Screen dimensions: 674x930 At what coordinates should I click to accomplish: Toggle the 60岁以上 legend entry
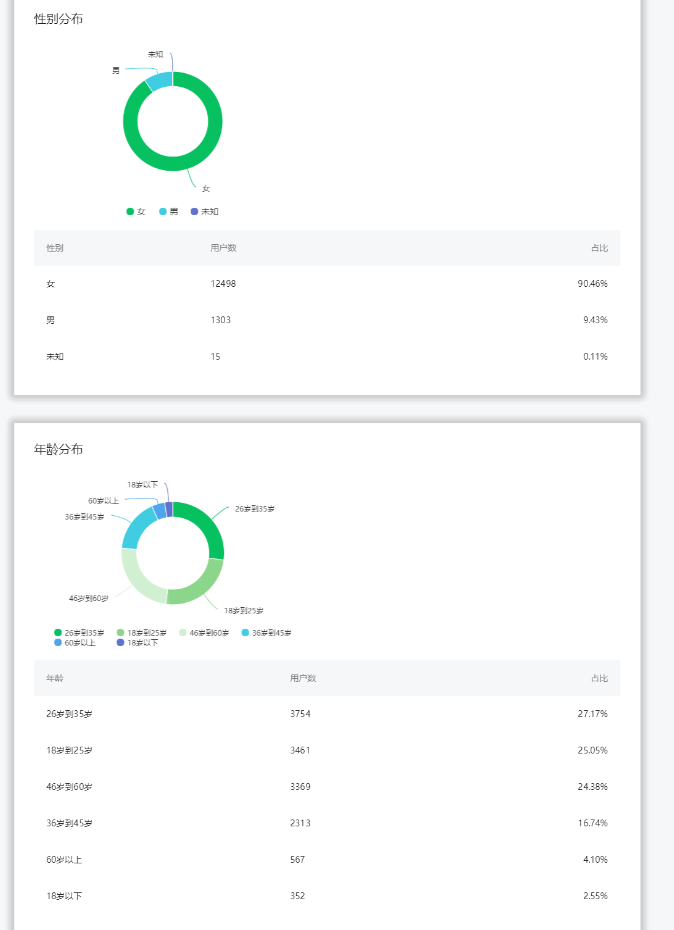tap(75, 643)
